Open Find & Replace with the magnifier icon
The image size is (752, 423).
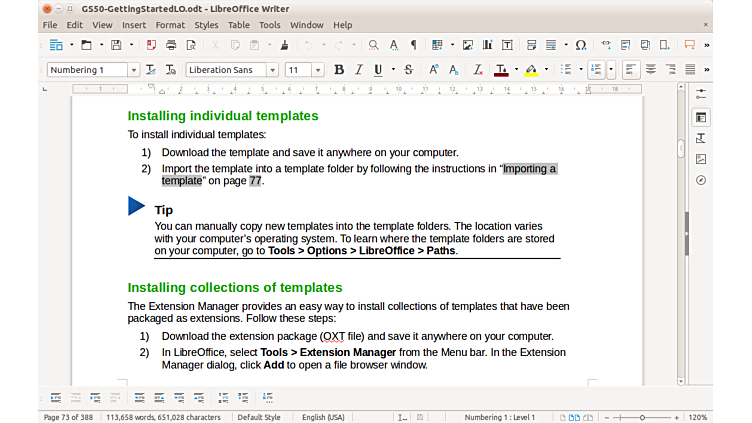point(373,45)
